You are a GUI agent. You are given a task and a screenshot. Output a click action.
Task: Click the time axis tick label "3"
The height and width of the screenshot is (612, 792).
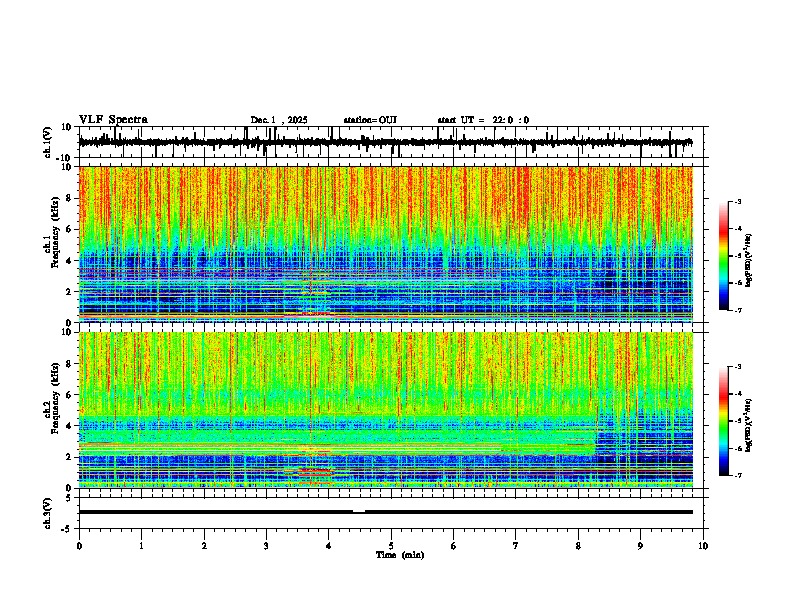pos(266,546)
